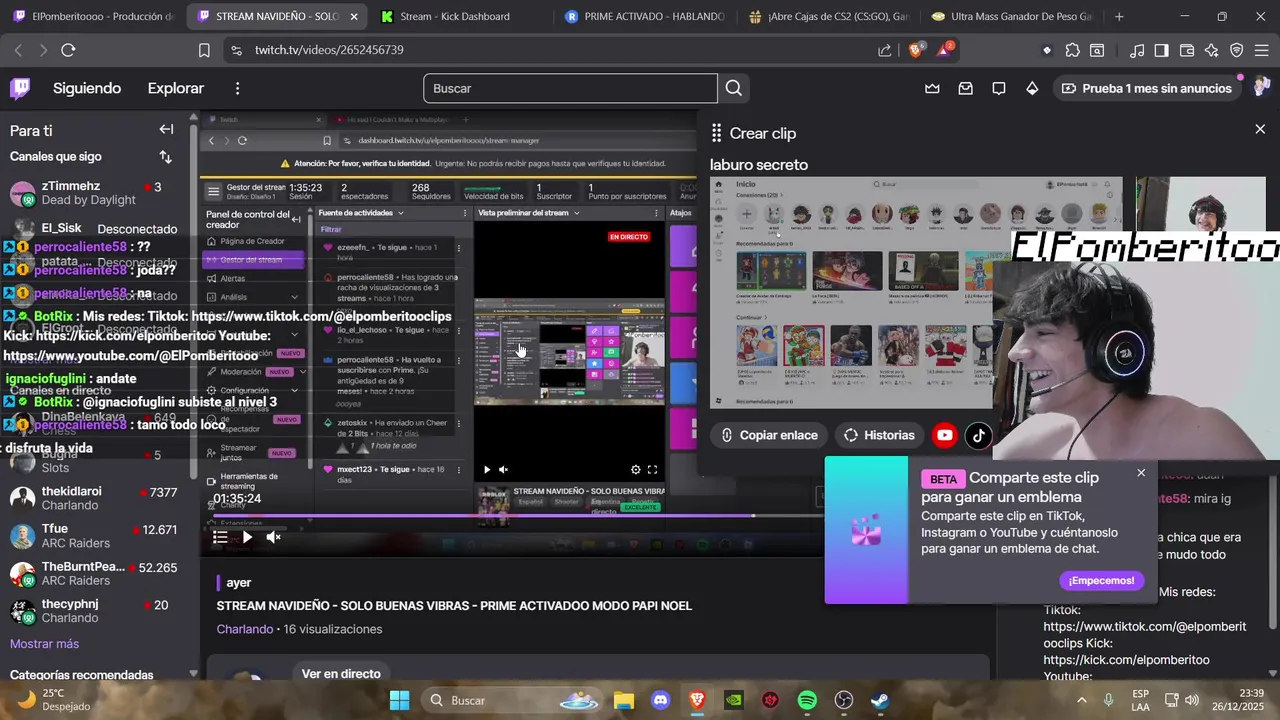Open the browser hamburger menu
Image resolution: width=1280 pixels, height=720 pixels.
tap(1262, 50)
